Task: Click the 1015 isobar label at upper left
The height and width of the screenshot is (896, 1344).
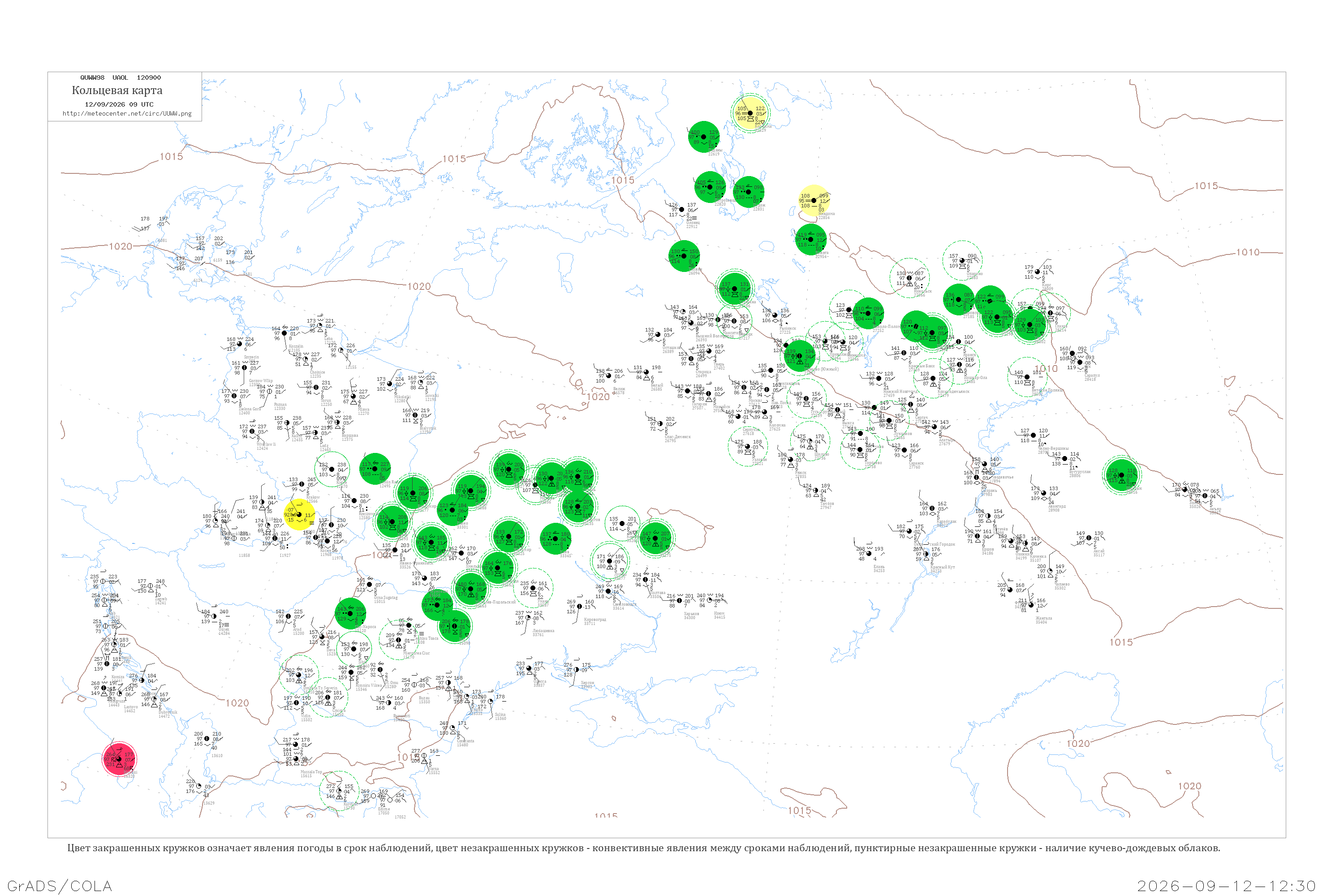Action: 171,156
